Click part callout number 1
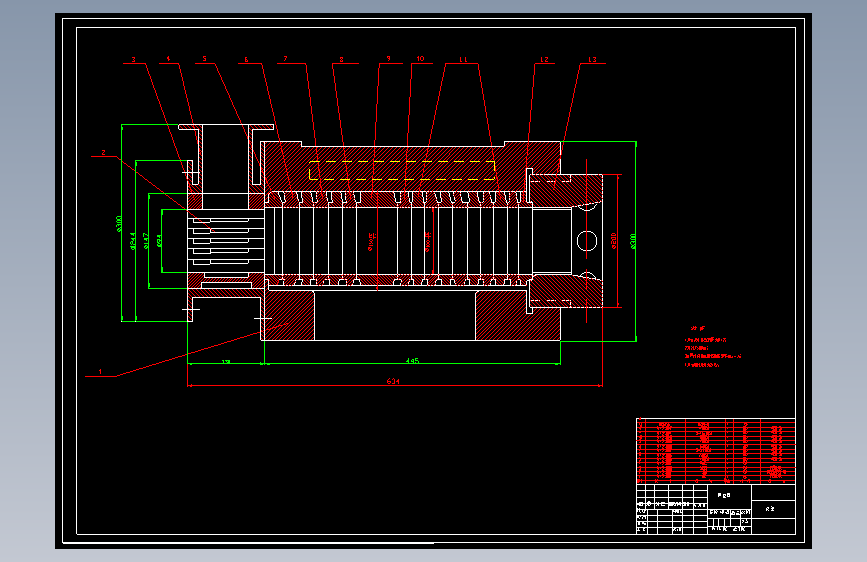The width and height of the screenshot is (867, 562). pyautogui.click(x=100, y=372)
